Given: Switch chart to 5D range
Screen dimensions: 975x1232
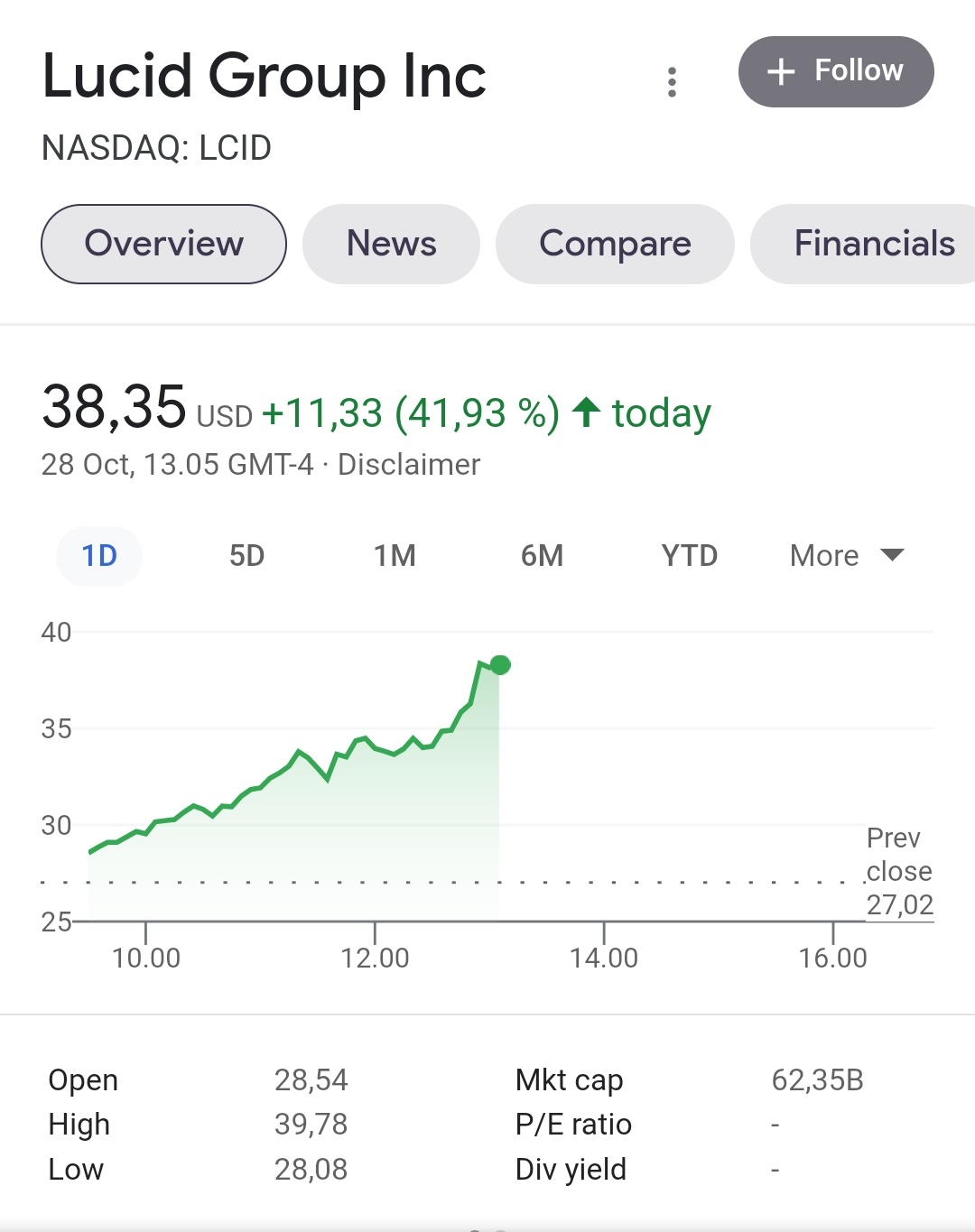Looking at the screenshot, I should click(x=246, y=556).
